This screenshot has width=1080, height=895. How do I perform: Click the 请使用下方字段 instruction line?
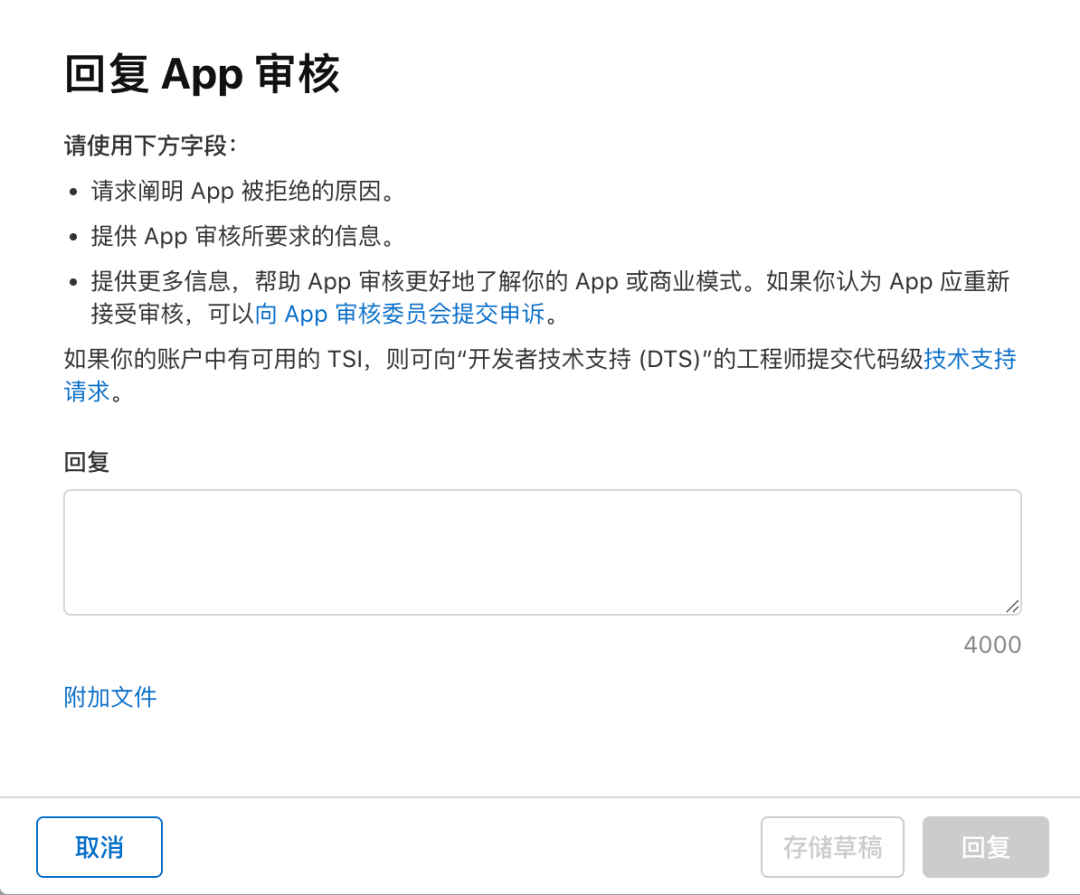pos(150,145)
